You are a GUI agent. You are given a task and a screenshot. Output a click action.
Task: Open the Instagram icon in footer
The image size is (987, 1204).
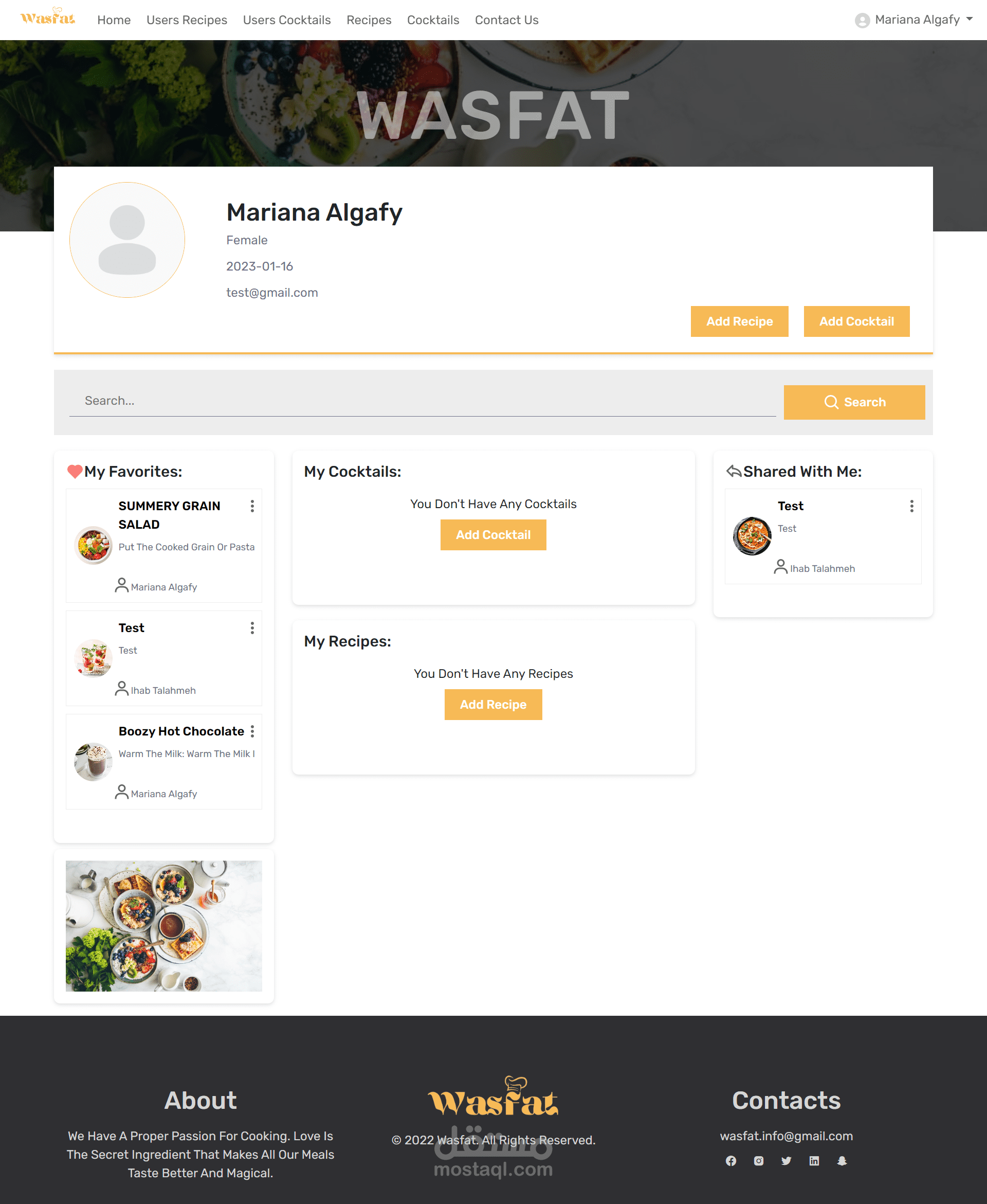(758, 1161)
